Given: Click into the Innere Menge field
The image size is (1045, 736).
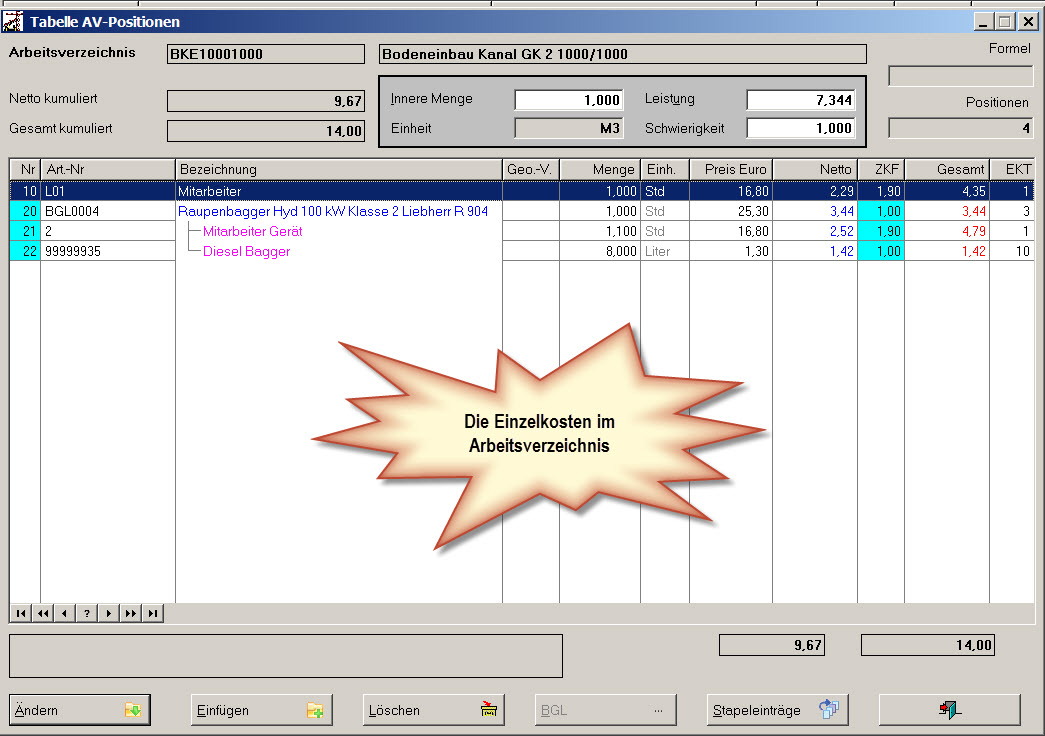Looking at the screenshot, I should 569,100.
